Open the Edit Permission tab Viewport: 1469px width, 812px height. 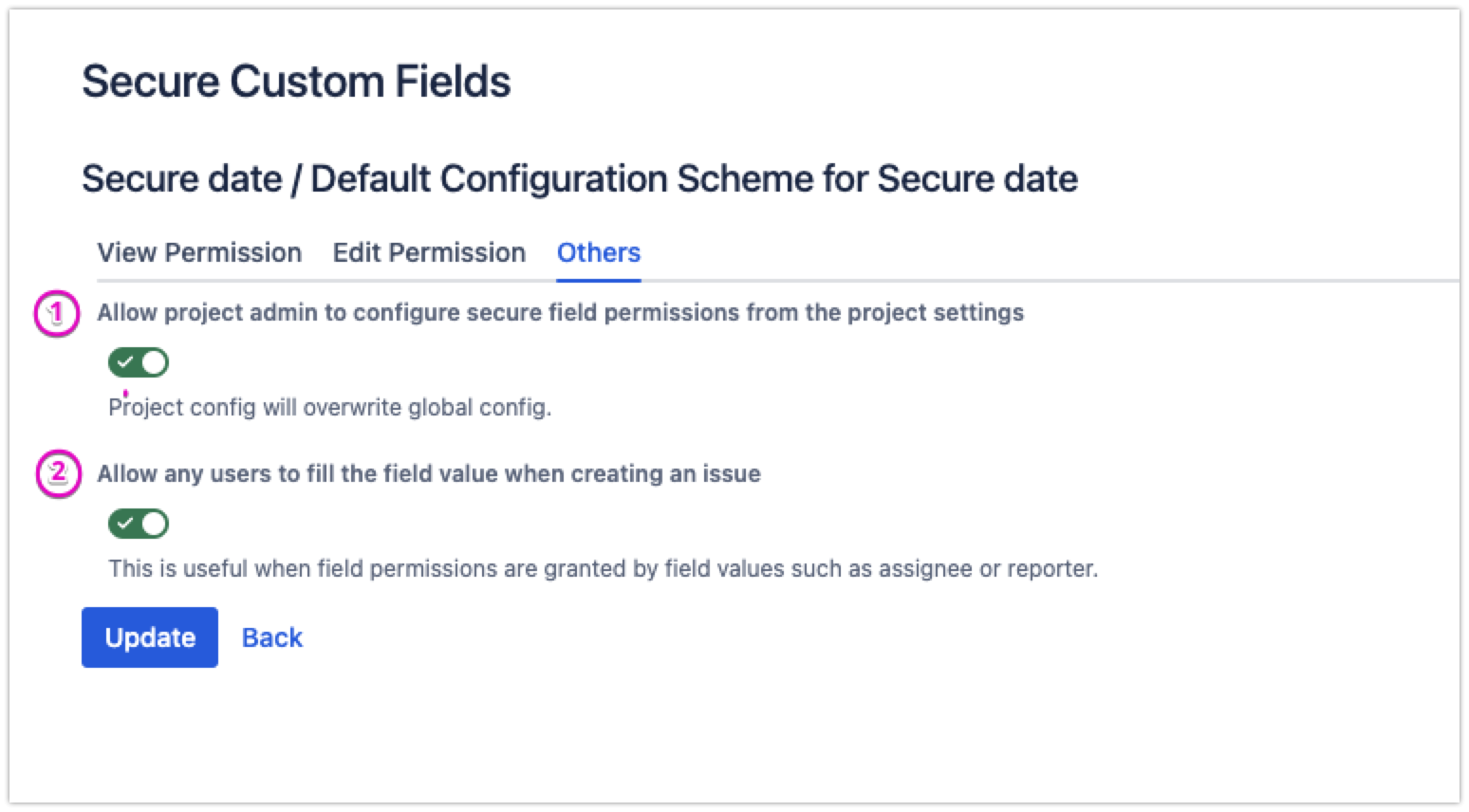coord(429,252)
